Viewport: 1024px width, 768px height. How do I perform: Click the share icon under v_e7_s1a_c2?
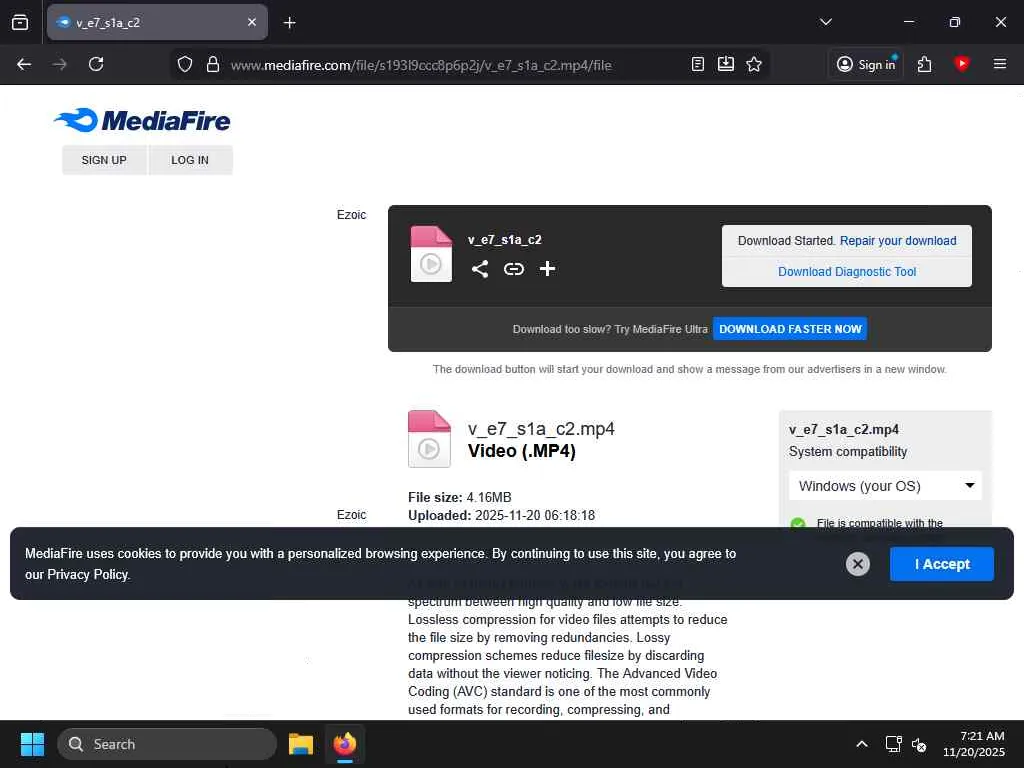480,269
